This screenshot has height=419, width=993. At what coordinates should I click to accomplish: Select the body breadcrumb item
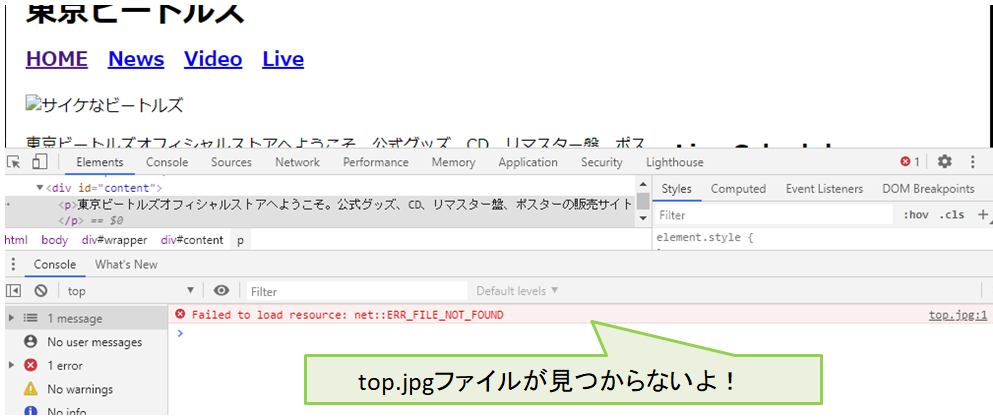(x=54, y=240)
